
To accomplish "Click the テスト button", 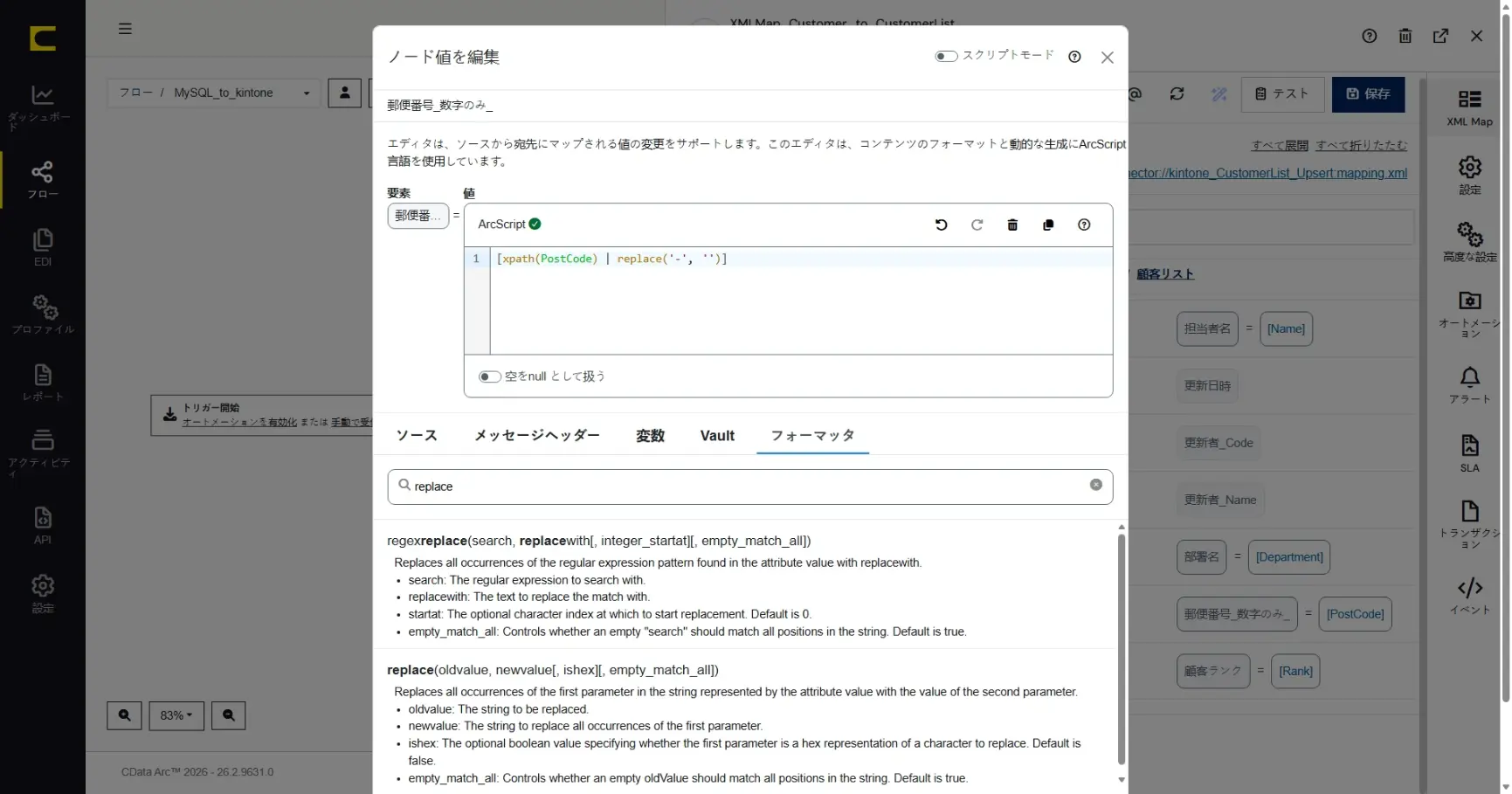I will point(1282,93).
